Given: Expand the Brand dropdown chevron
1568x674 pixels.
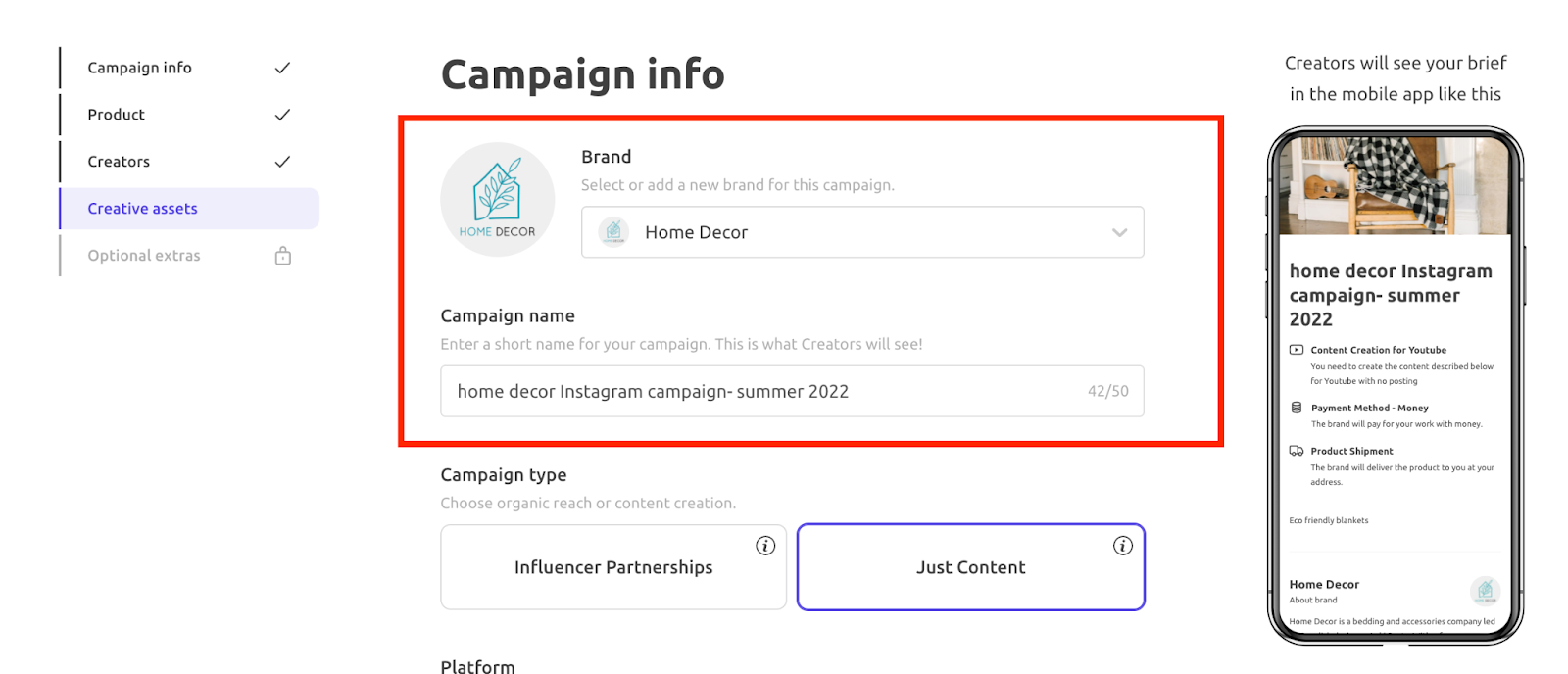Looking at the screenshot, I should (1119, 233).
